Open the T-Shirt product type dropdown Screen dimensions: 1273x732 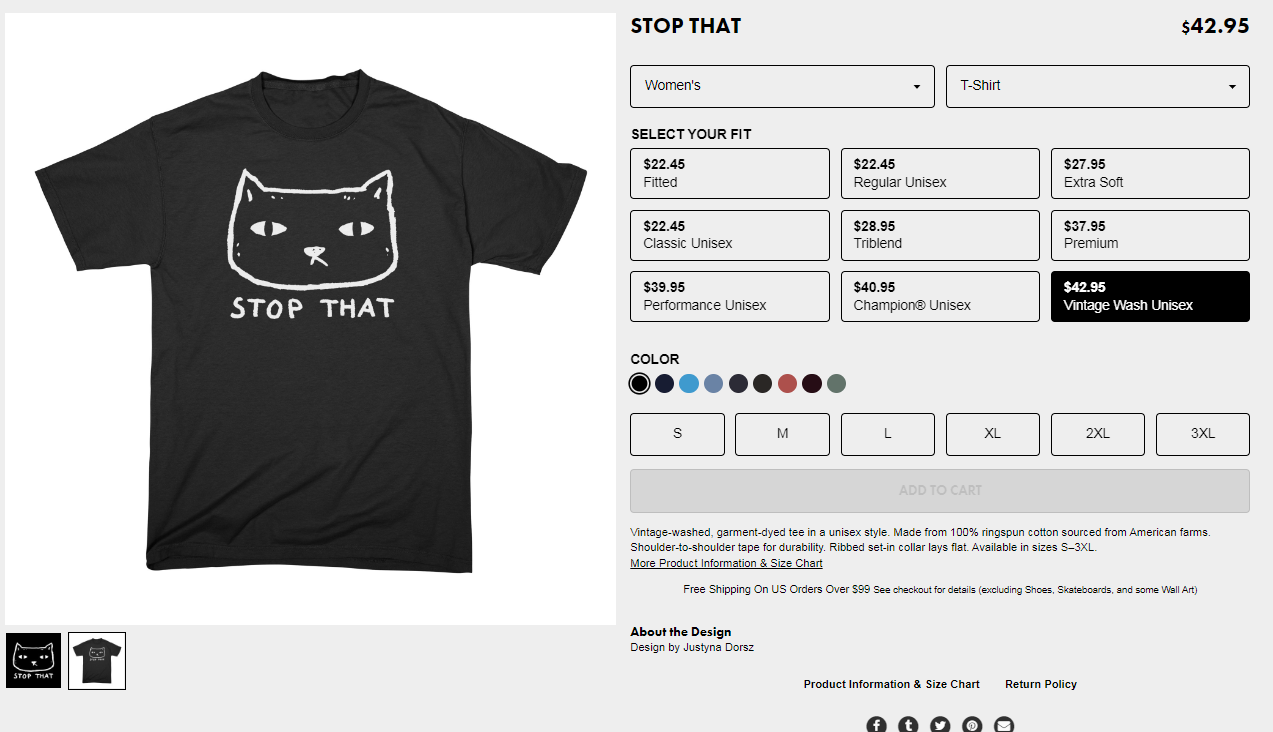(1098, 86)
